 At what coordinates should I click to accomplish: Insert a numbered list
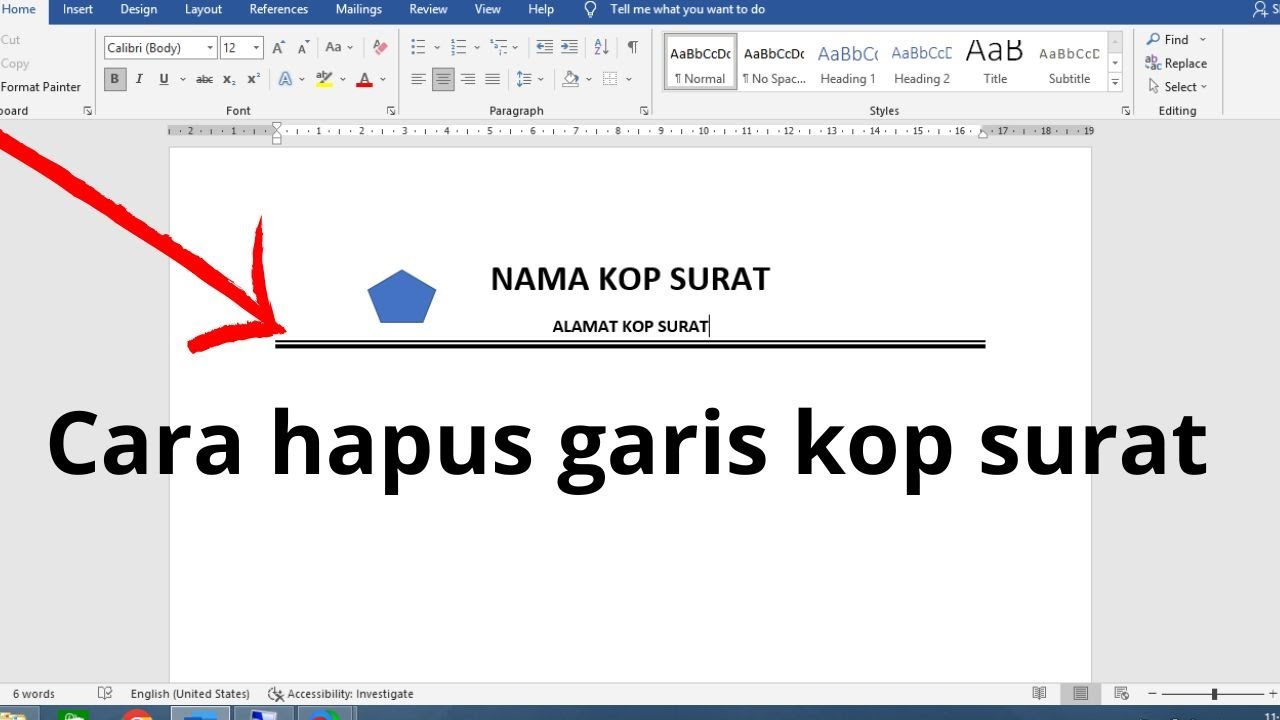coord(459,47)
